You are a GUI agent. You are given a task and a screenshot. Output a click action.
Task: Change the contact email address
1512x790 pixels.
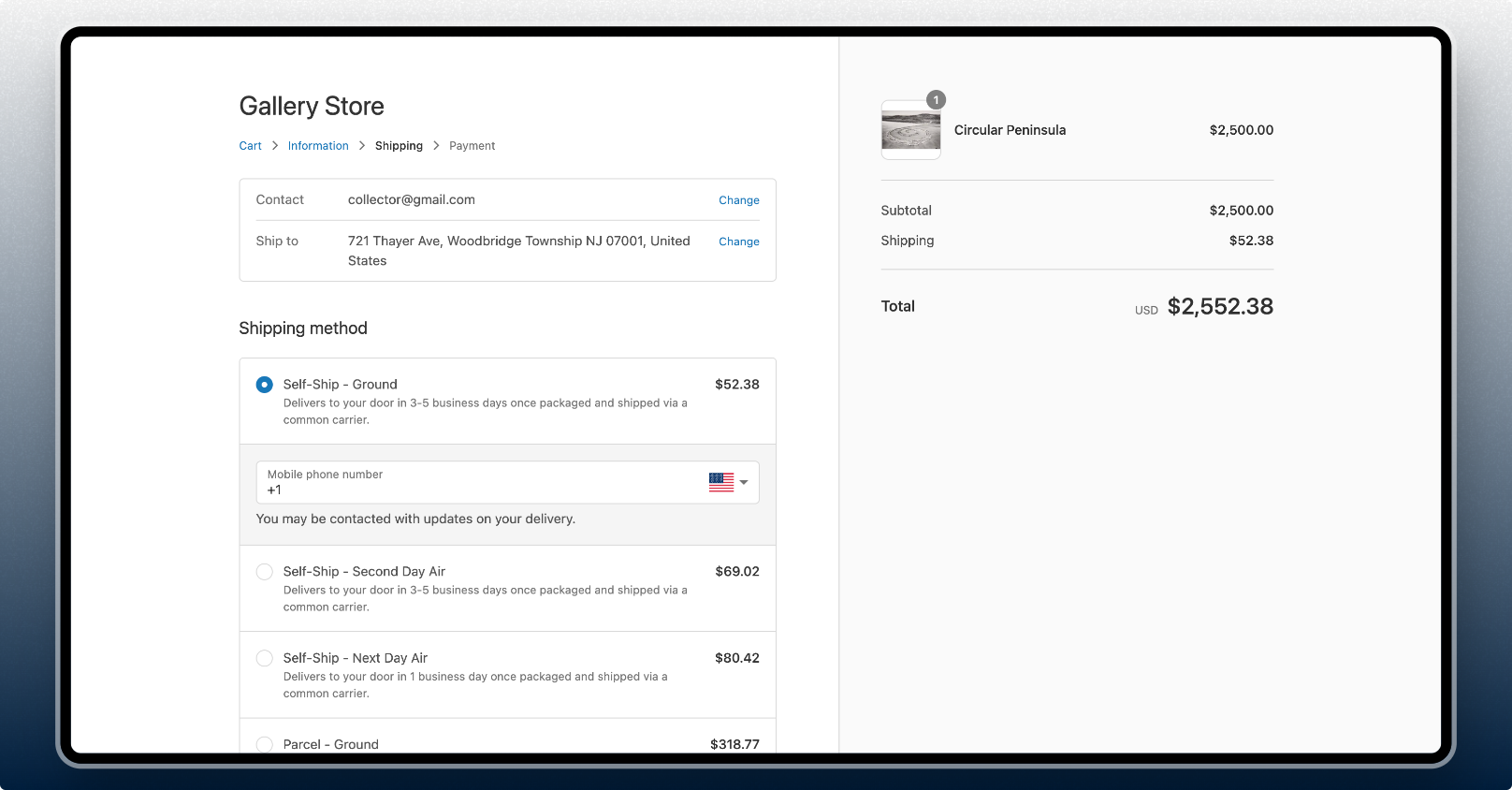[x=738, y=200]
